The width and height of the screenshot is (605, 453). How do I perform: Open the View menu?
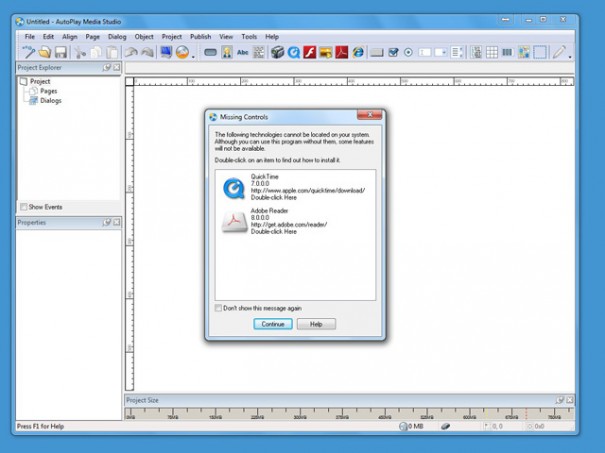[226, 37]
